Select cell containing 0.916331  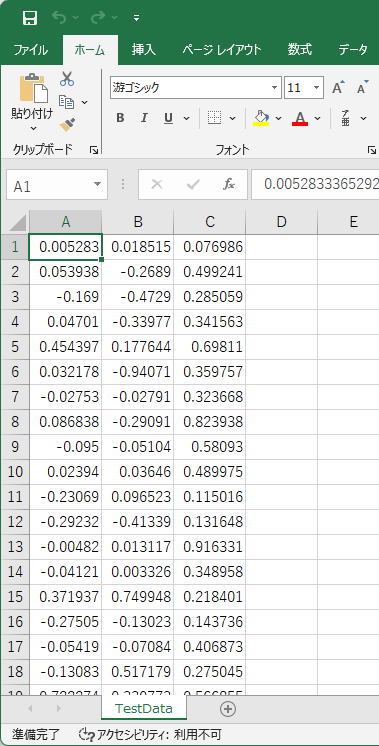(210, 547)
